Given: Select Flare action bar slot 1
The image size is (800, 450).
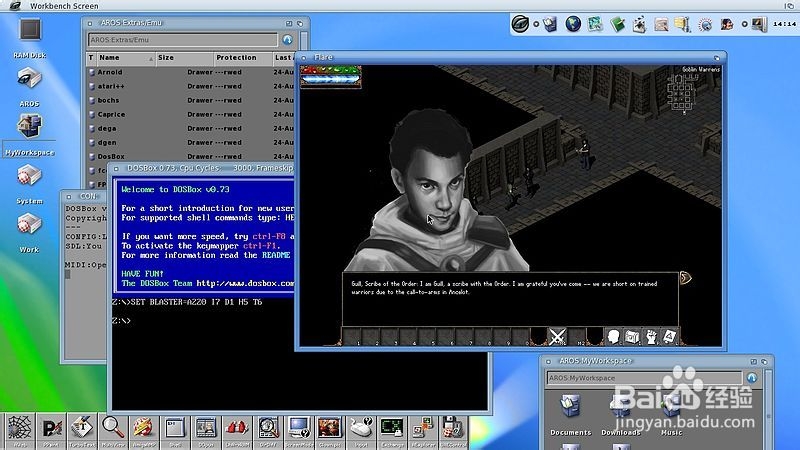Looking at the screenshot, I should [x=352, y=337].
